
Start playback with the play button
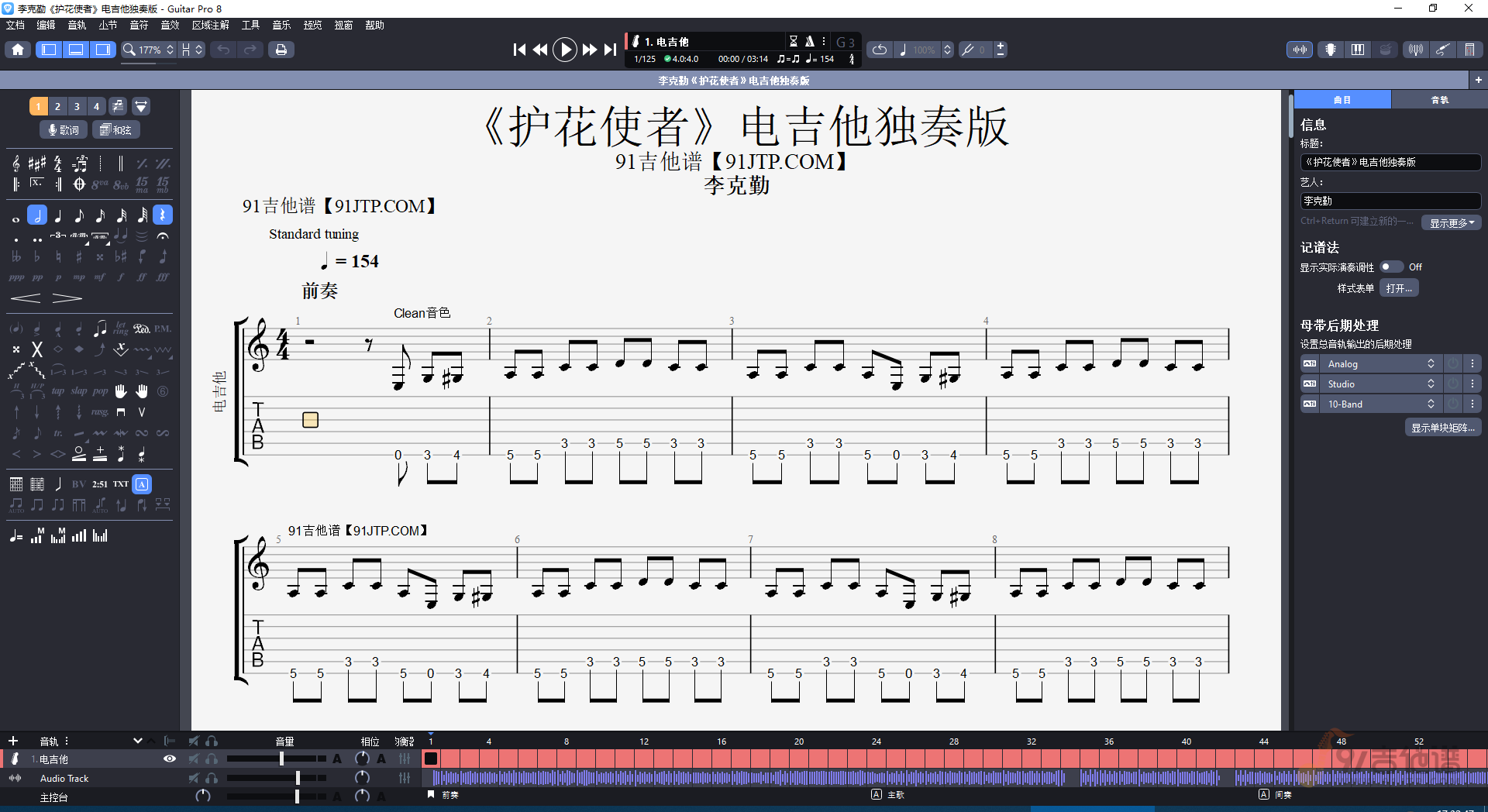(x=565, y=50)
